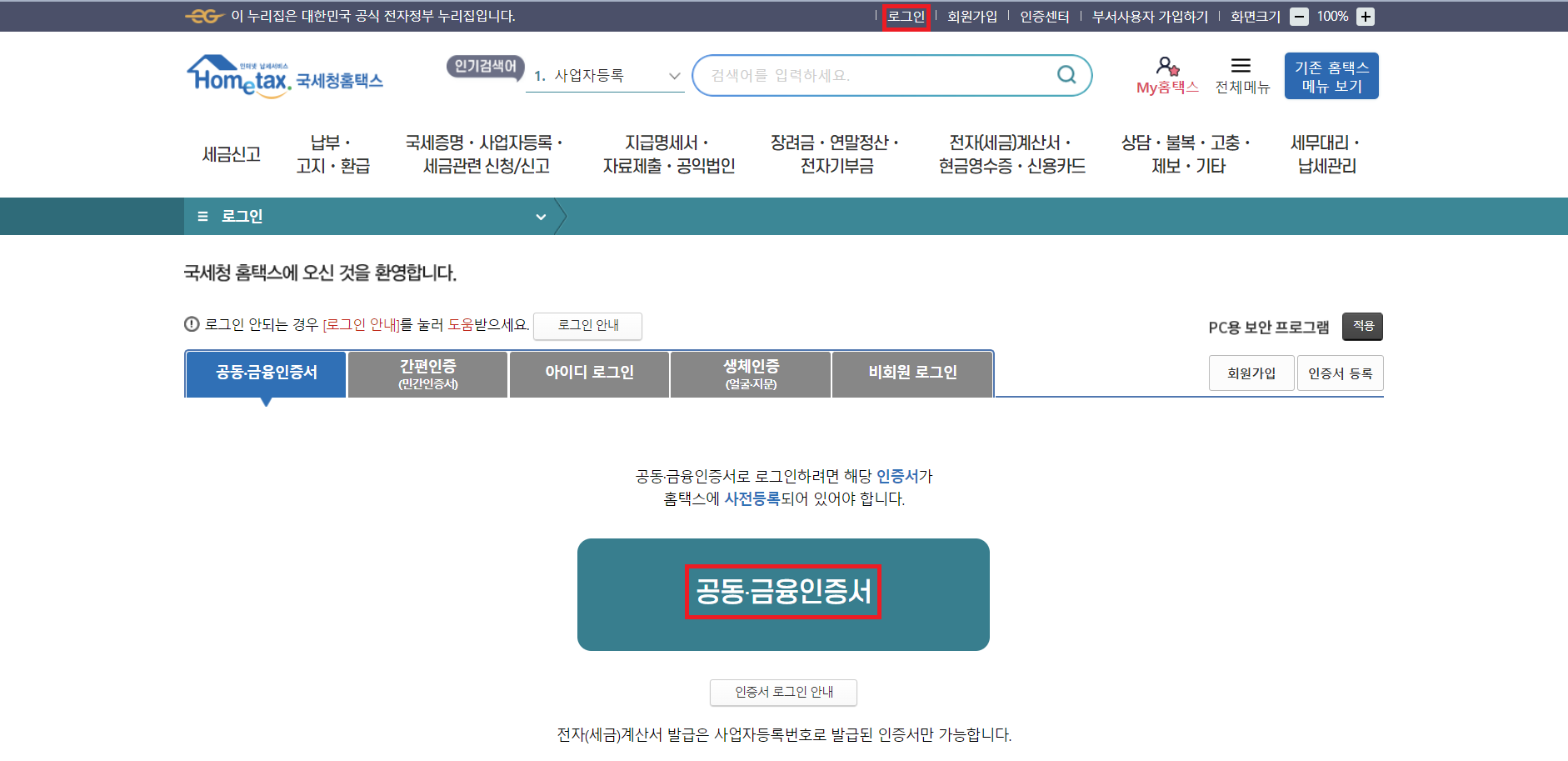Select the 비회원 로그인 tab
Viewport: 1568px width, 761px height.
pyautogui.click(x=911, y=373)
